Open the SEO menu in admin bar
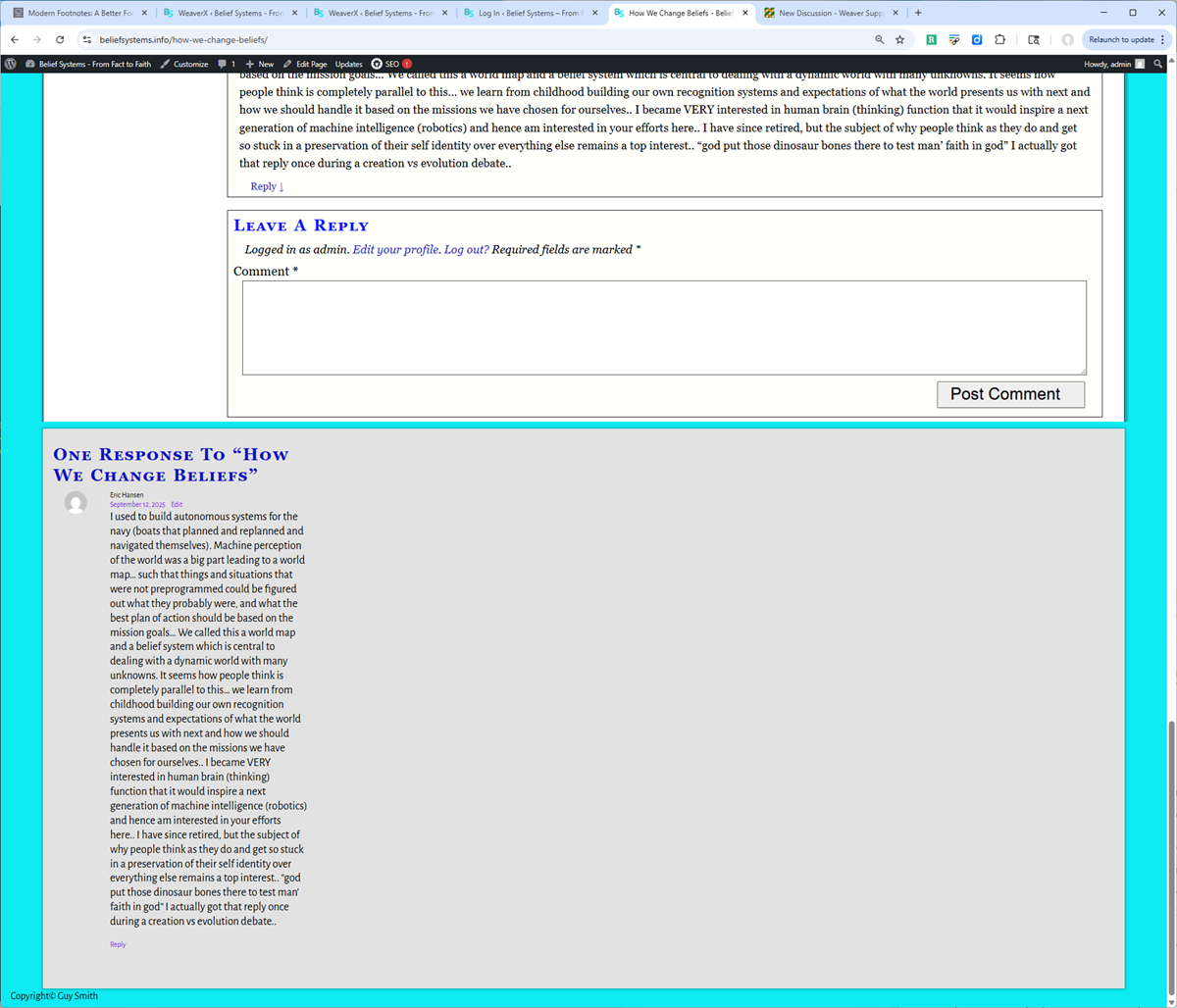The height and width of the screenshot is (1008, 1177). click(x=391, y=64)
